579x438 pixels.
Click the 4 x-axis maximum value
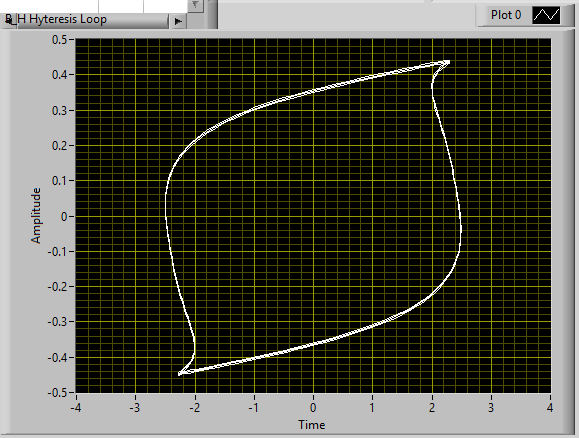pyautogui.click(x=550, y=408)
